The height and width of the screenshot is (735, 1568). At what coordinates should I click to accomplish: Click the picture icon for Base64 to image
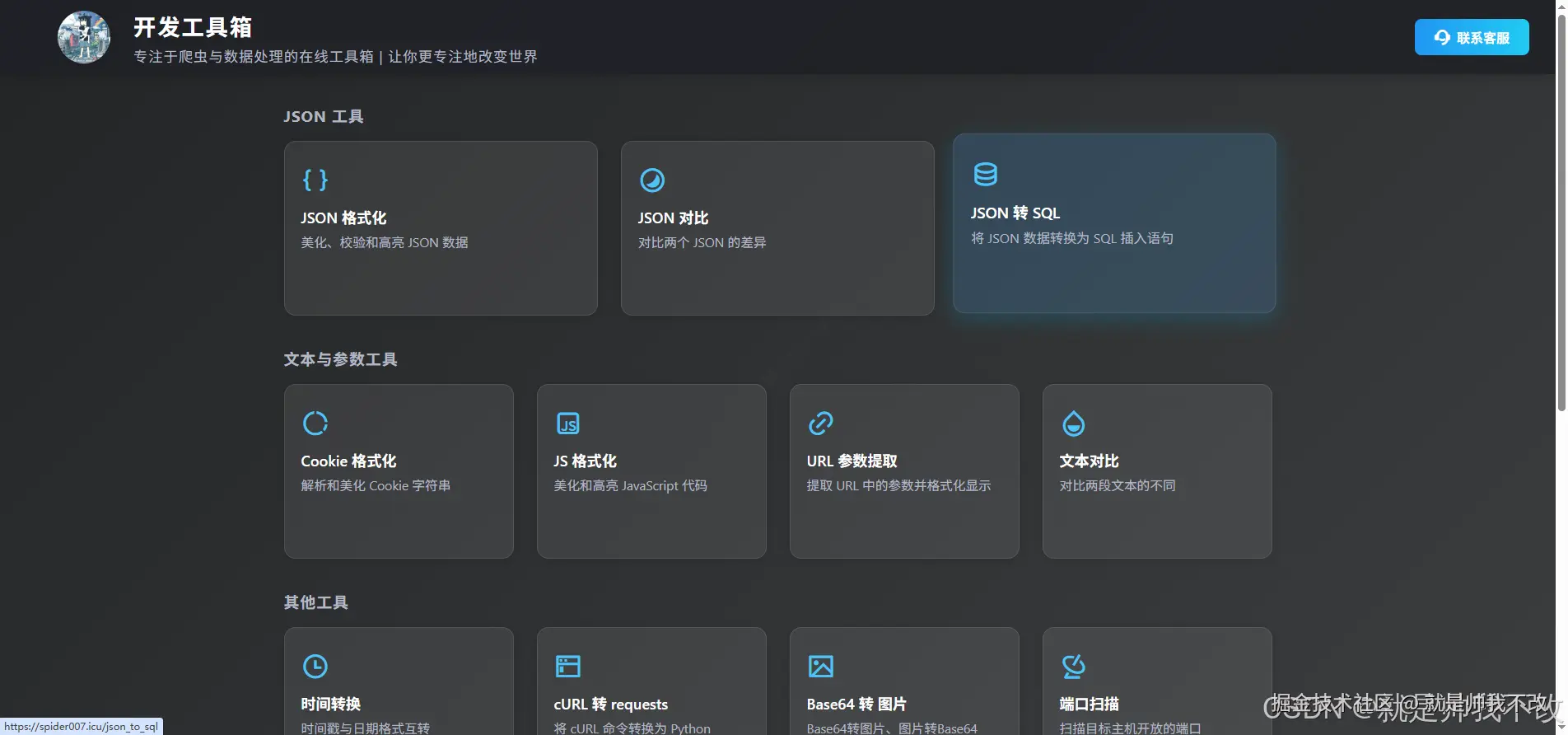[x=821, y=666]
